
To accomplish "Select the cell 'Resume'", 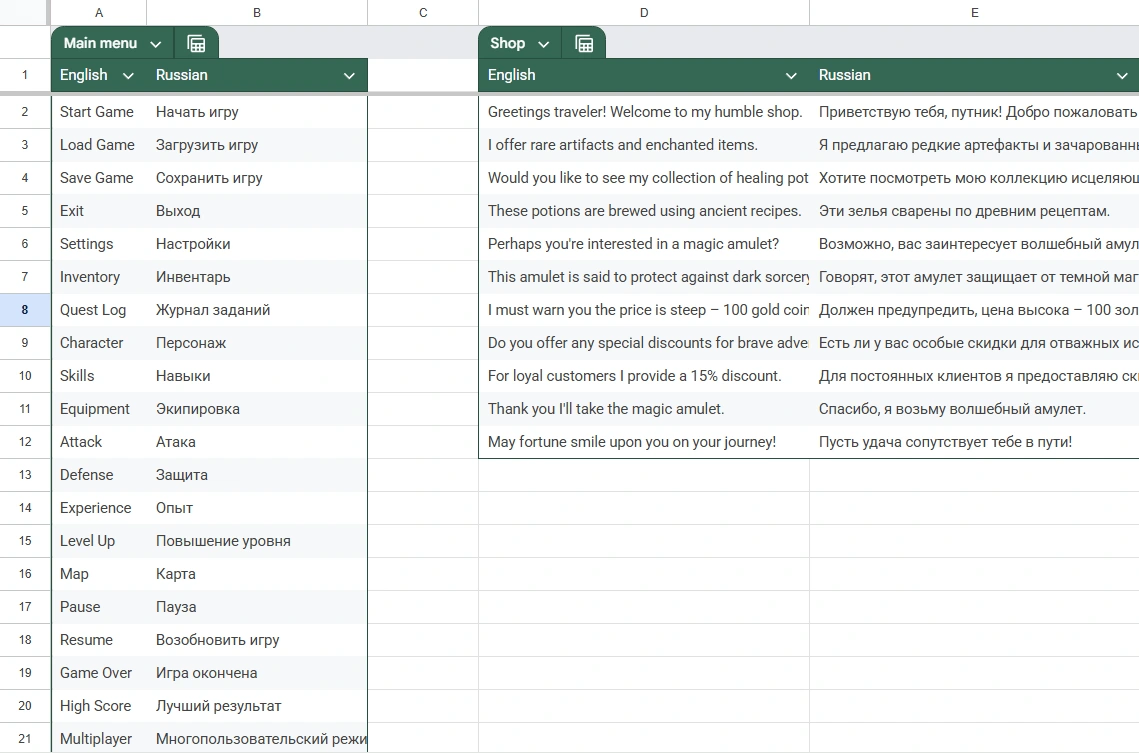I will point(99,640).
